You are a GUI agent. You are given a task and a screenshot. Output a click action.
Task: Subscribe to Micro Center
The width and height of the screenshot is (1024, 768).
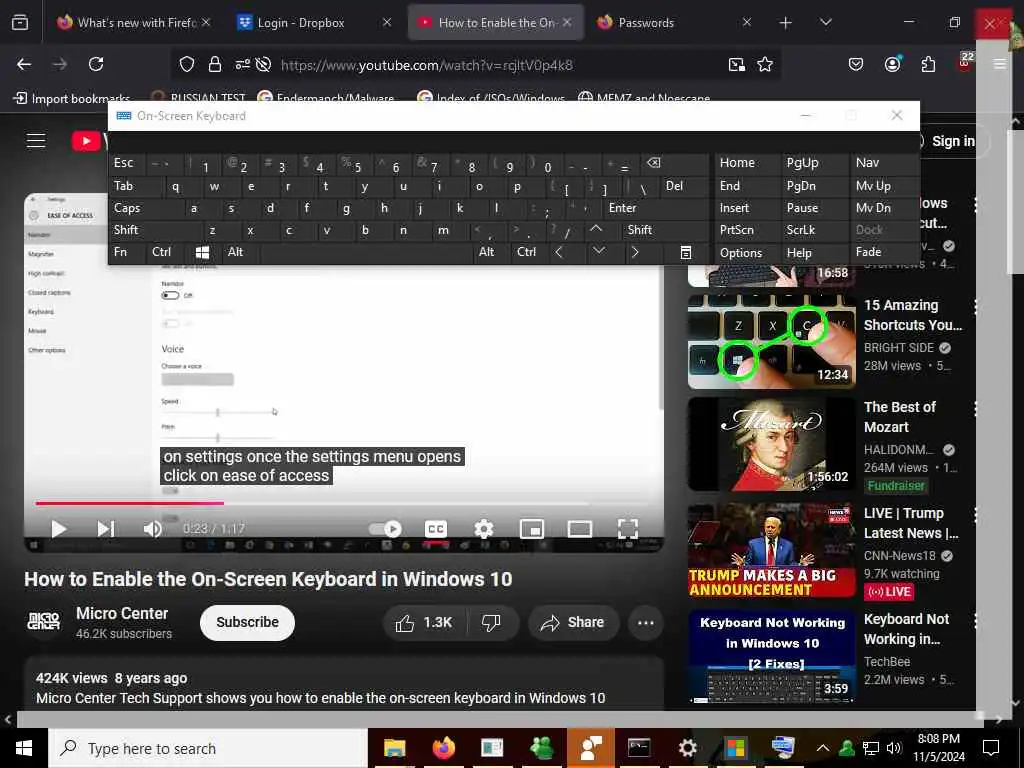pyautogui.click(x=247, y=622)
